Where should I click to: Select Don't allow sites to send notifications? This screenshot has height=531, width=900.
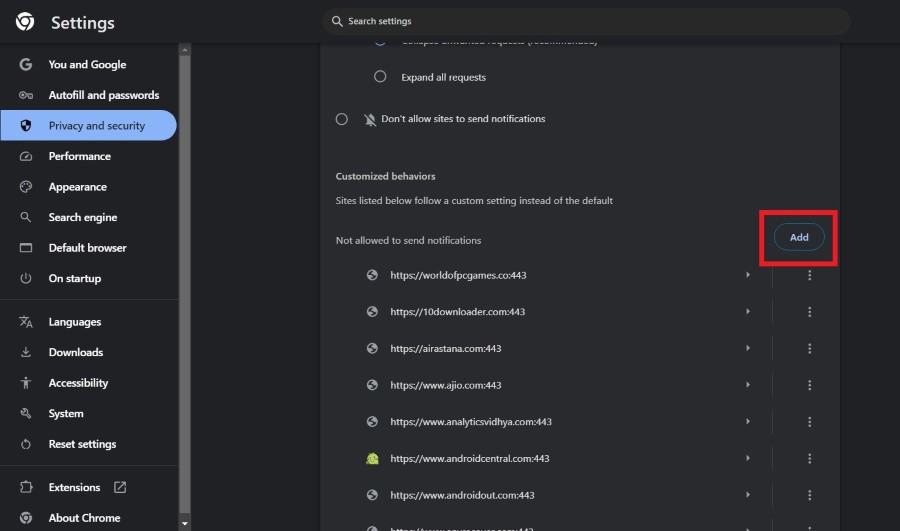click(342, 119)
